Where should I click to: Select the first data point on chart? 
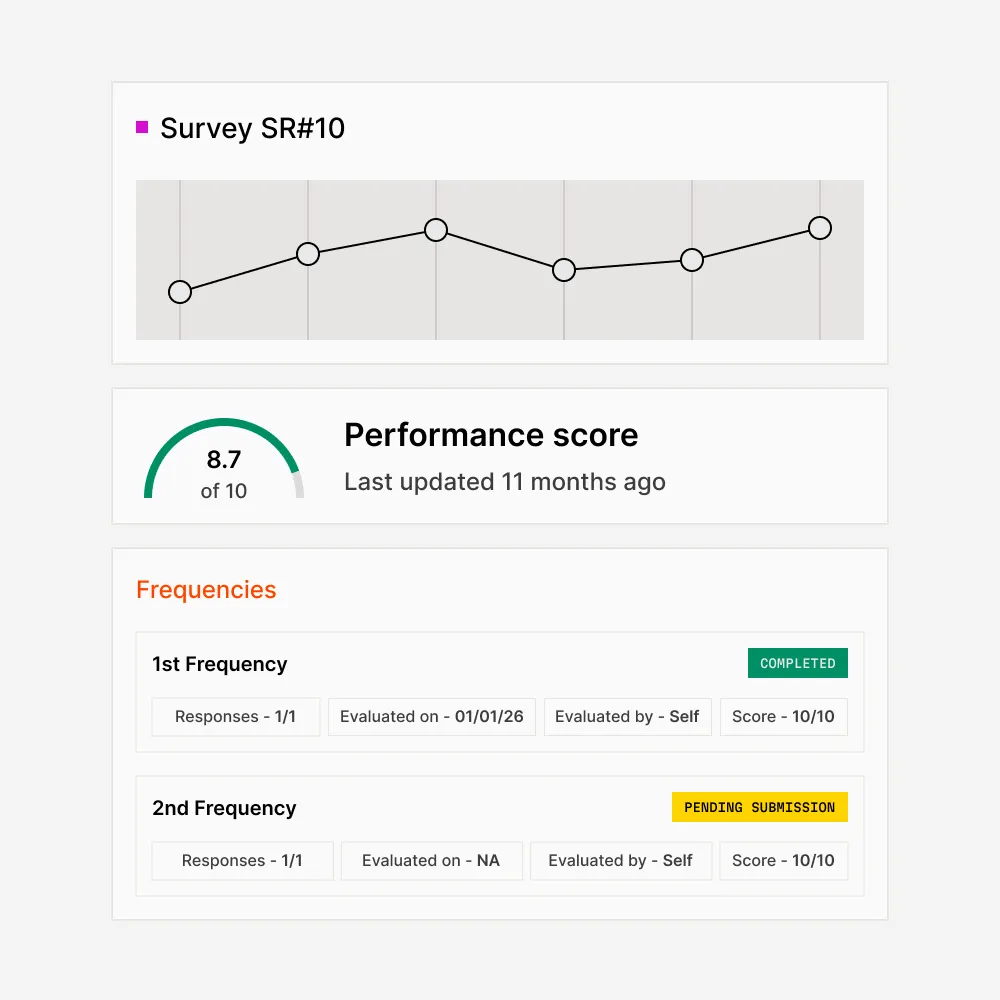pos(180,292)
